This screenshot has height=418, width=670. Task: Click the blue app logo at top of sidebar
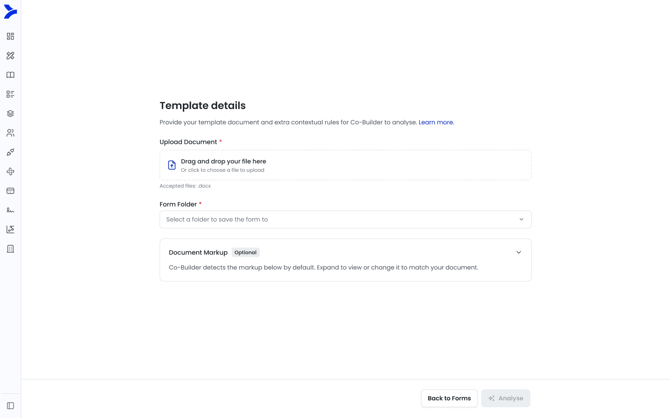coord(10,12)
